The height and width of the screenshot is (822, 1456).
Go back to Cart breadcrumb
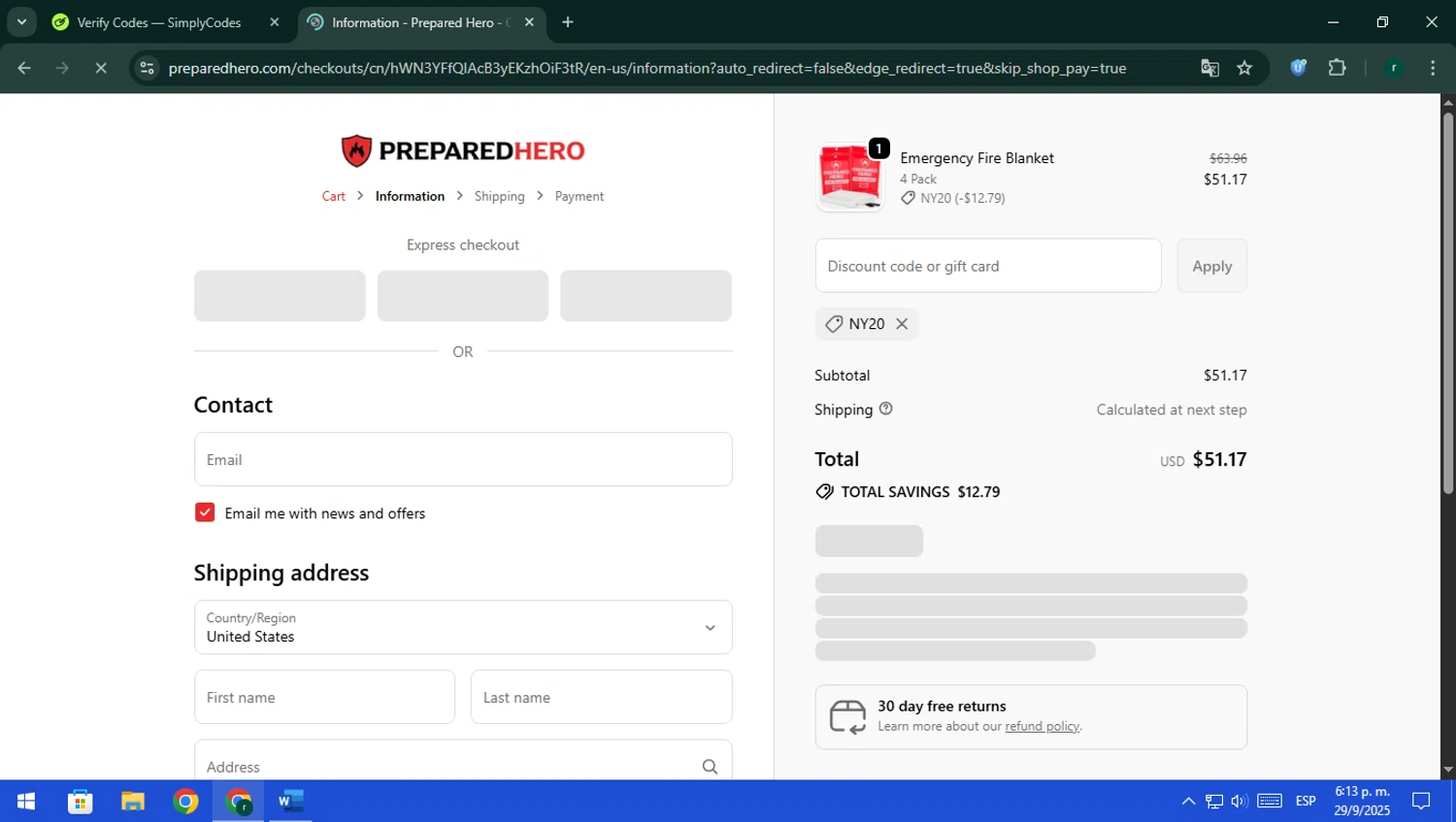point(333,196)
